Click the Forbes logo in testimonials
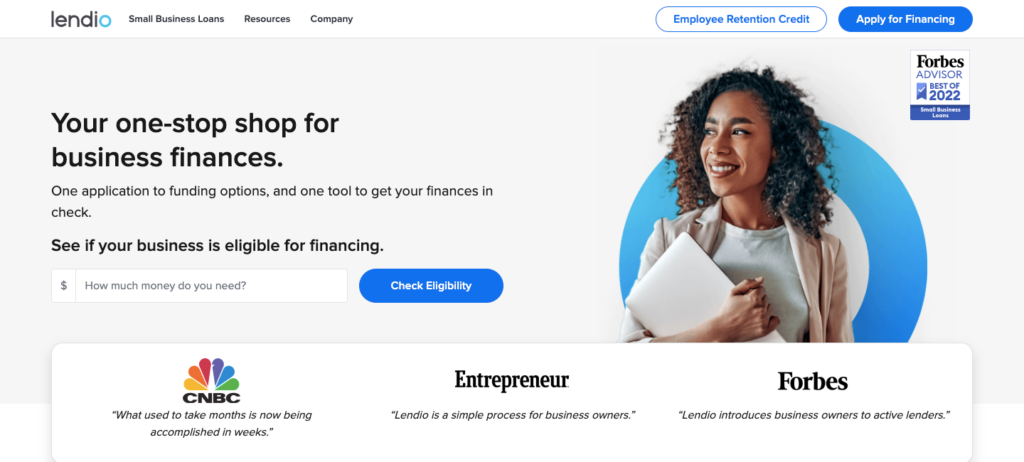Screen dimensions: 1024x462 tap(812, 381)
